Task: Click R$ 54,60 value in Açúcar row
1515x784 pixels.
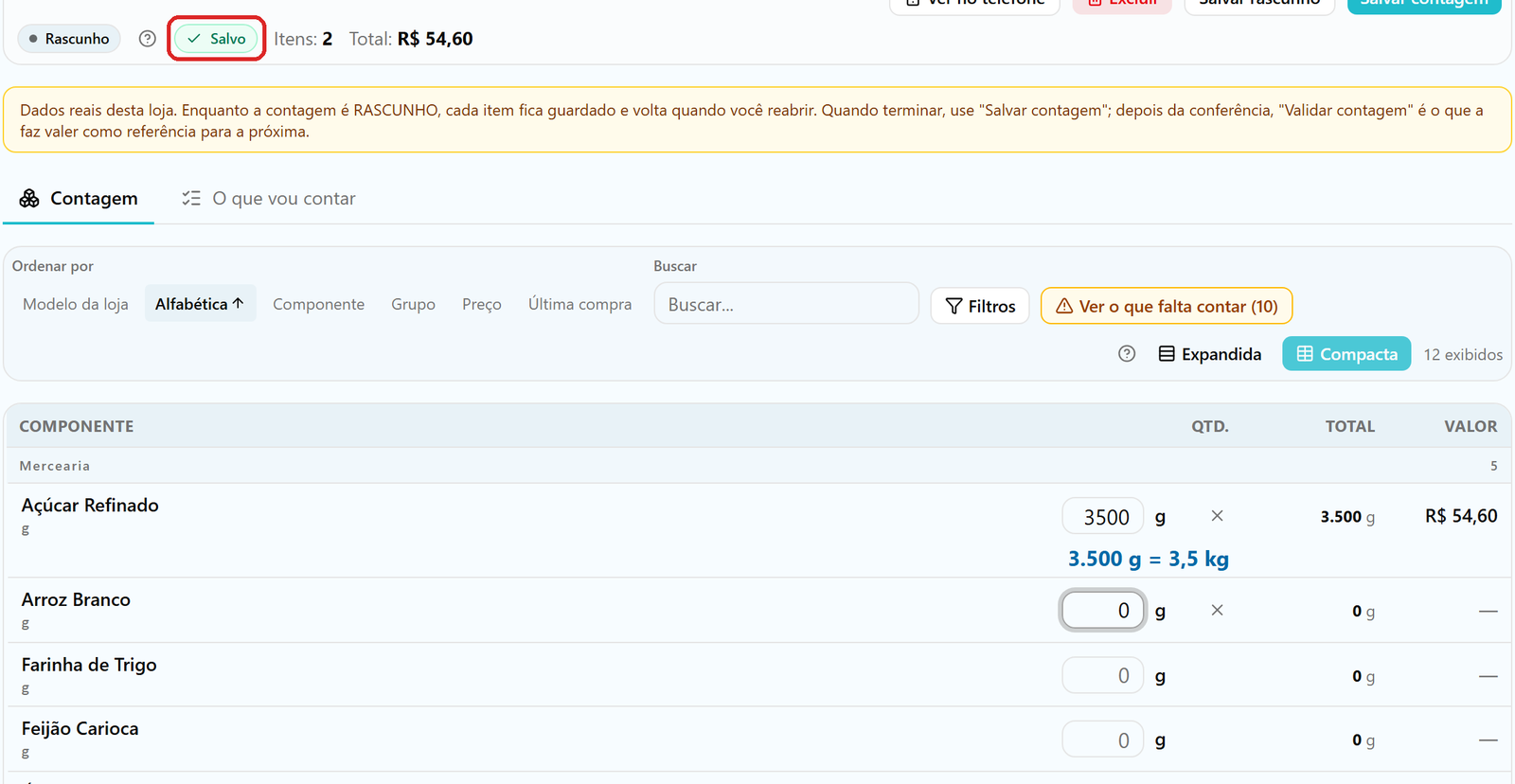Action: coord(1461,516)
